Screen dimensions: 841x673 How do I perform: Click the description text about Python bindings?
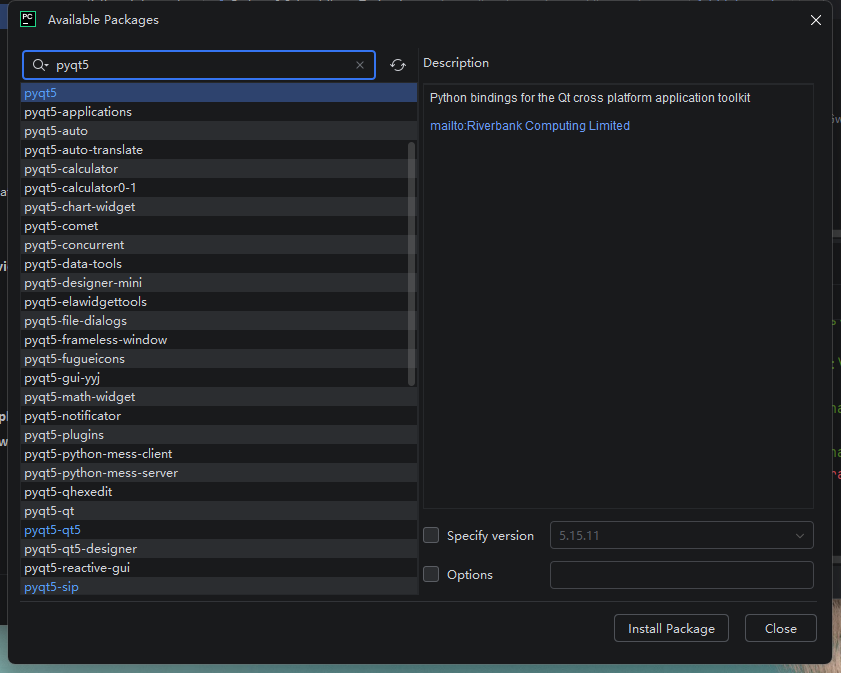pos(590,98)
